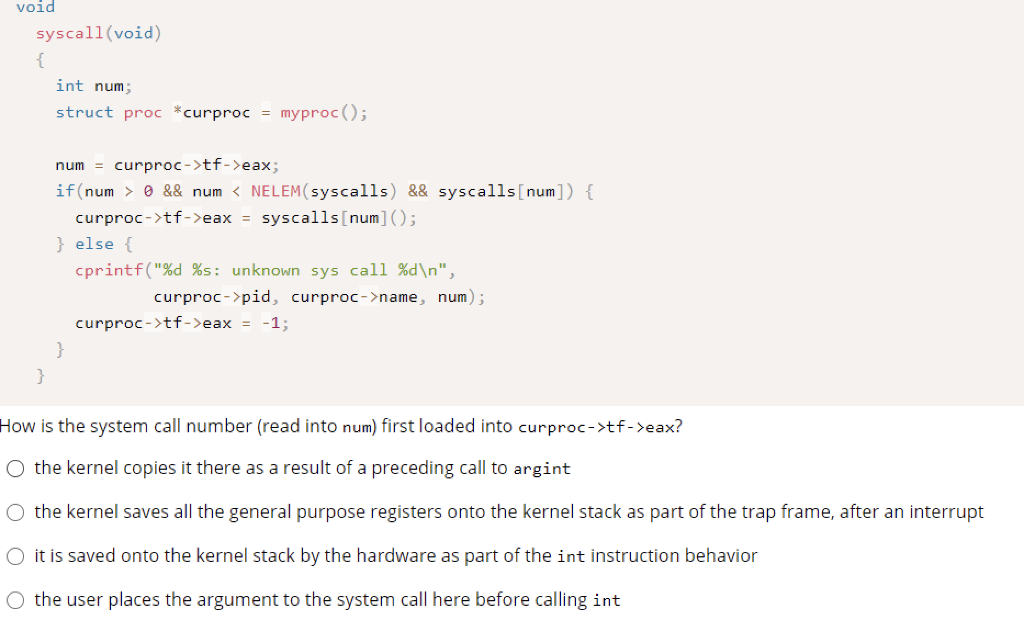
Task: Choose the option about int instruction hardware behavior
Action: pyautogui.click(x=15, y=556)
